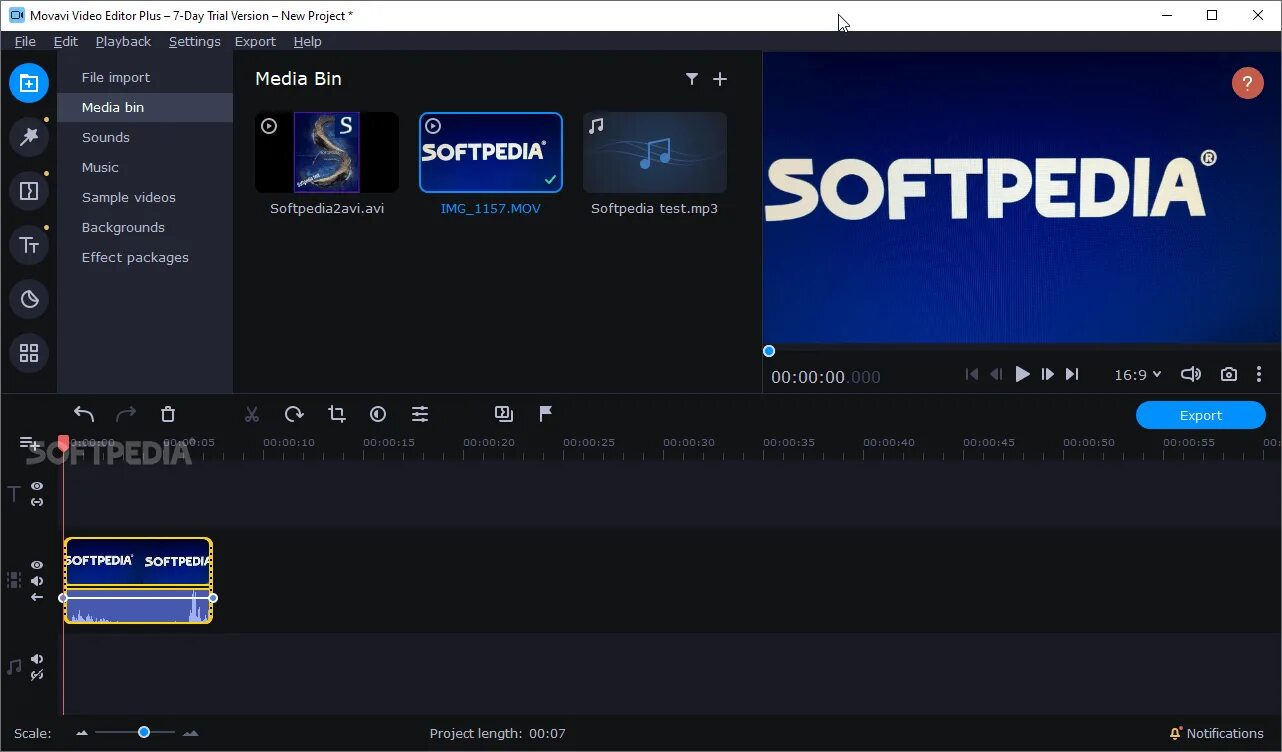1282x752 pixels.
Task: Click the timeline Scale slider handle
Action: pos(144,732)
